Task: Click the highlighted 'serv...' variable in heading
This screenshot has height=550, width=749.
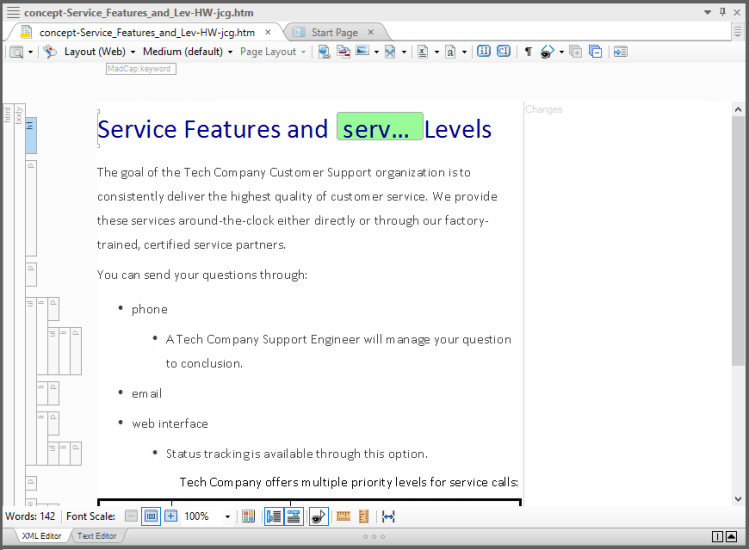Action: 379,128
